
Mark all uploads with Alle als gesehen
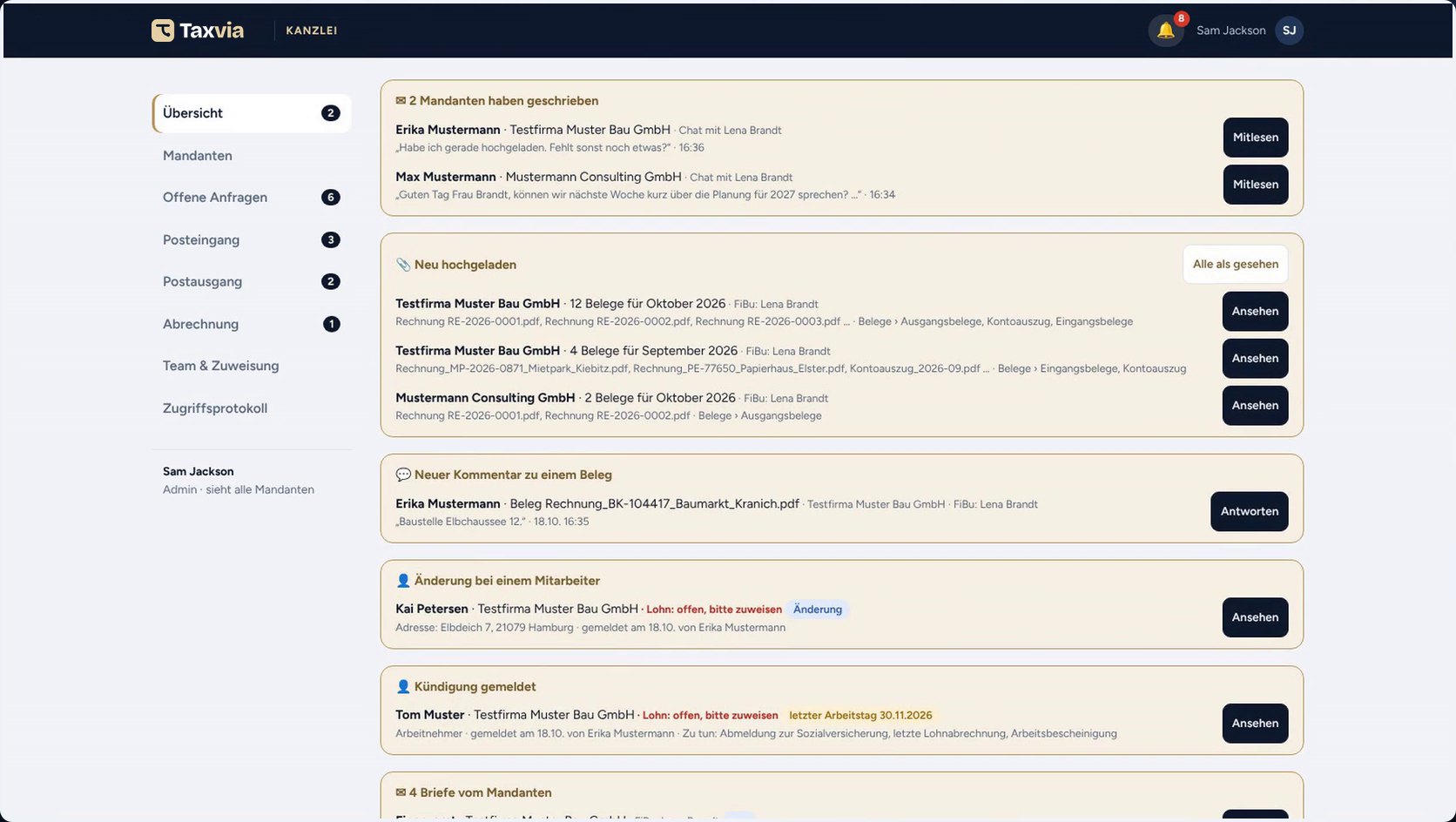1235,265
